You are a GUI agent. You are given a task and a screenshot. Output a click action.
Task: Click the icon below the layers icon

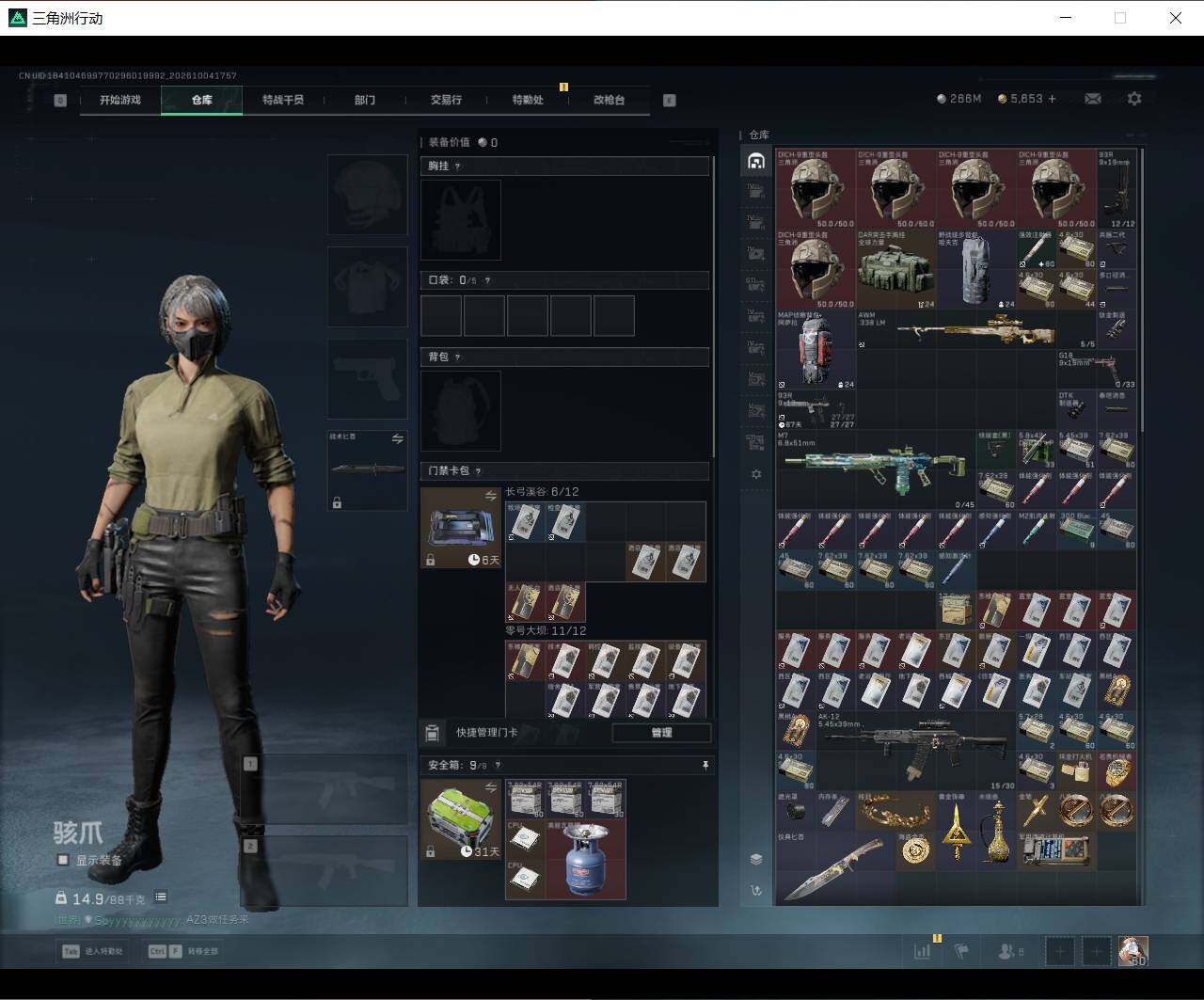pos(756,891)
